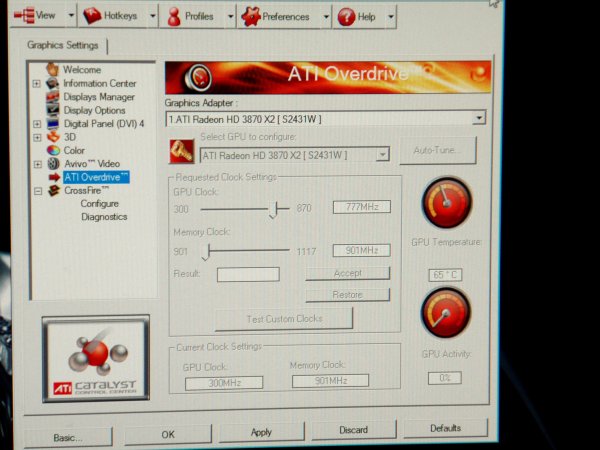
Task: Click the Information Center icon
Action: (52, 83)
